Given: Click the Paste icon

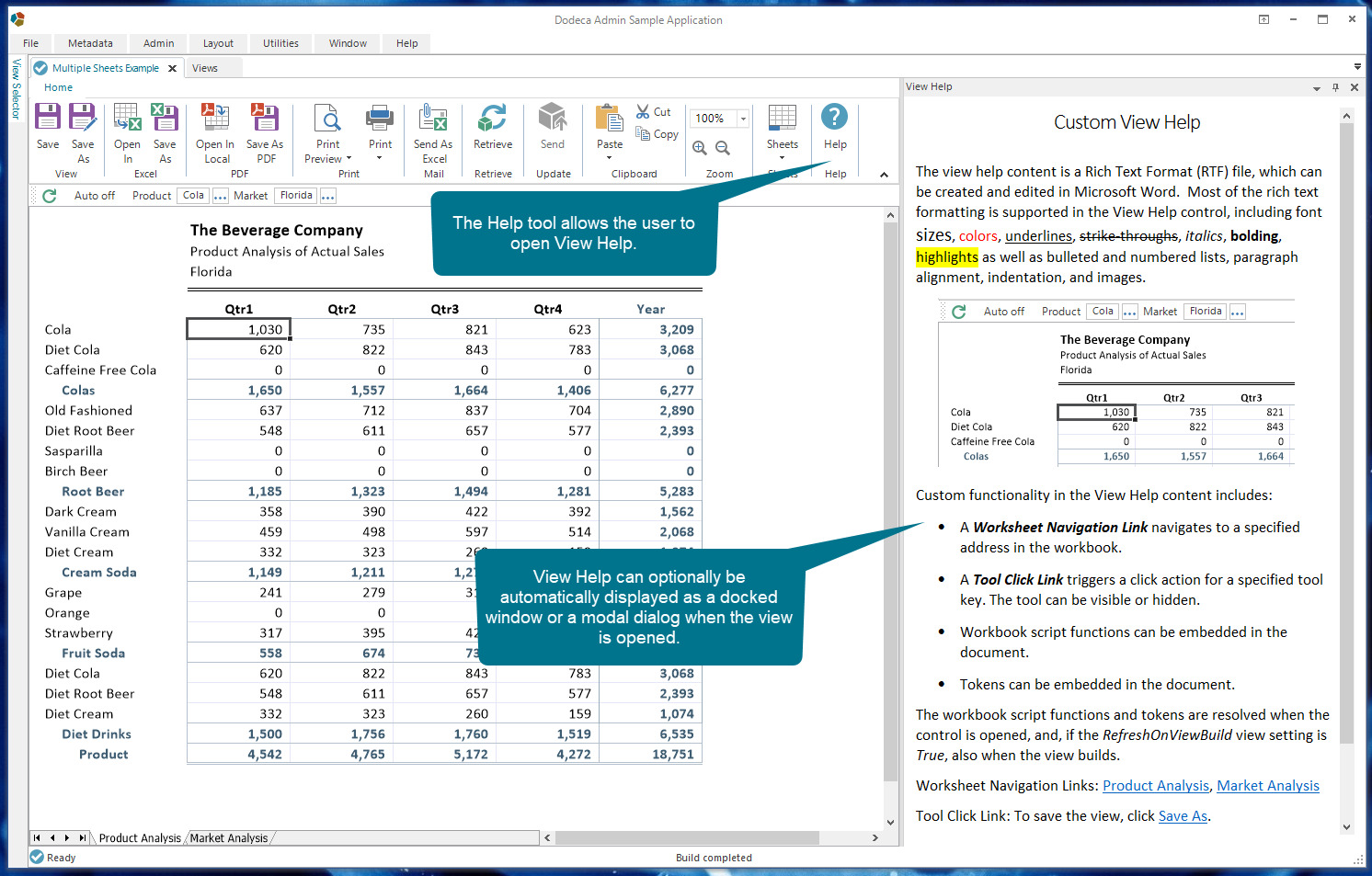Looking at the screenshot, I should click(610, 118).
